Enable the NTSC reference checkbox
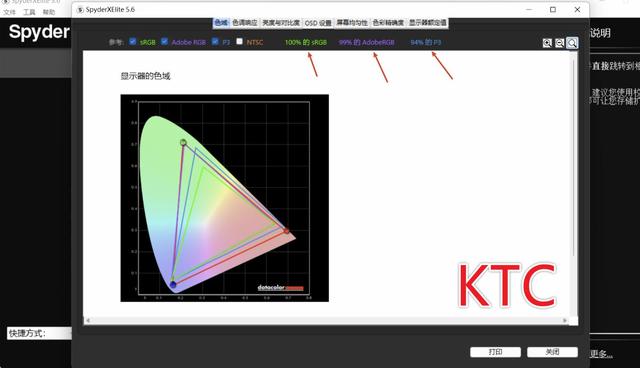 coord(240,41)
